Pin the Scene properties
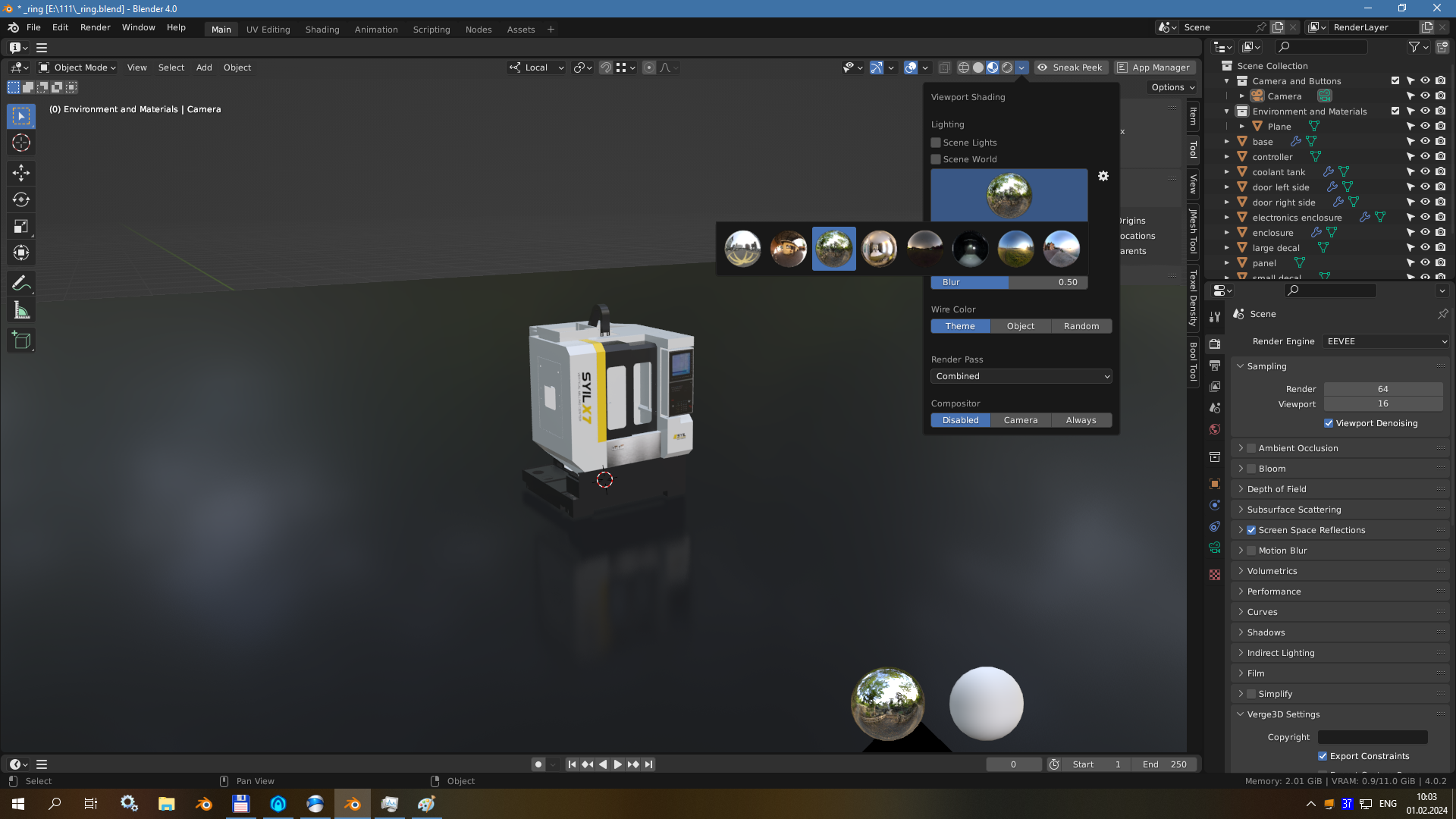 [x=1442, y=314]
